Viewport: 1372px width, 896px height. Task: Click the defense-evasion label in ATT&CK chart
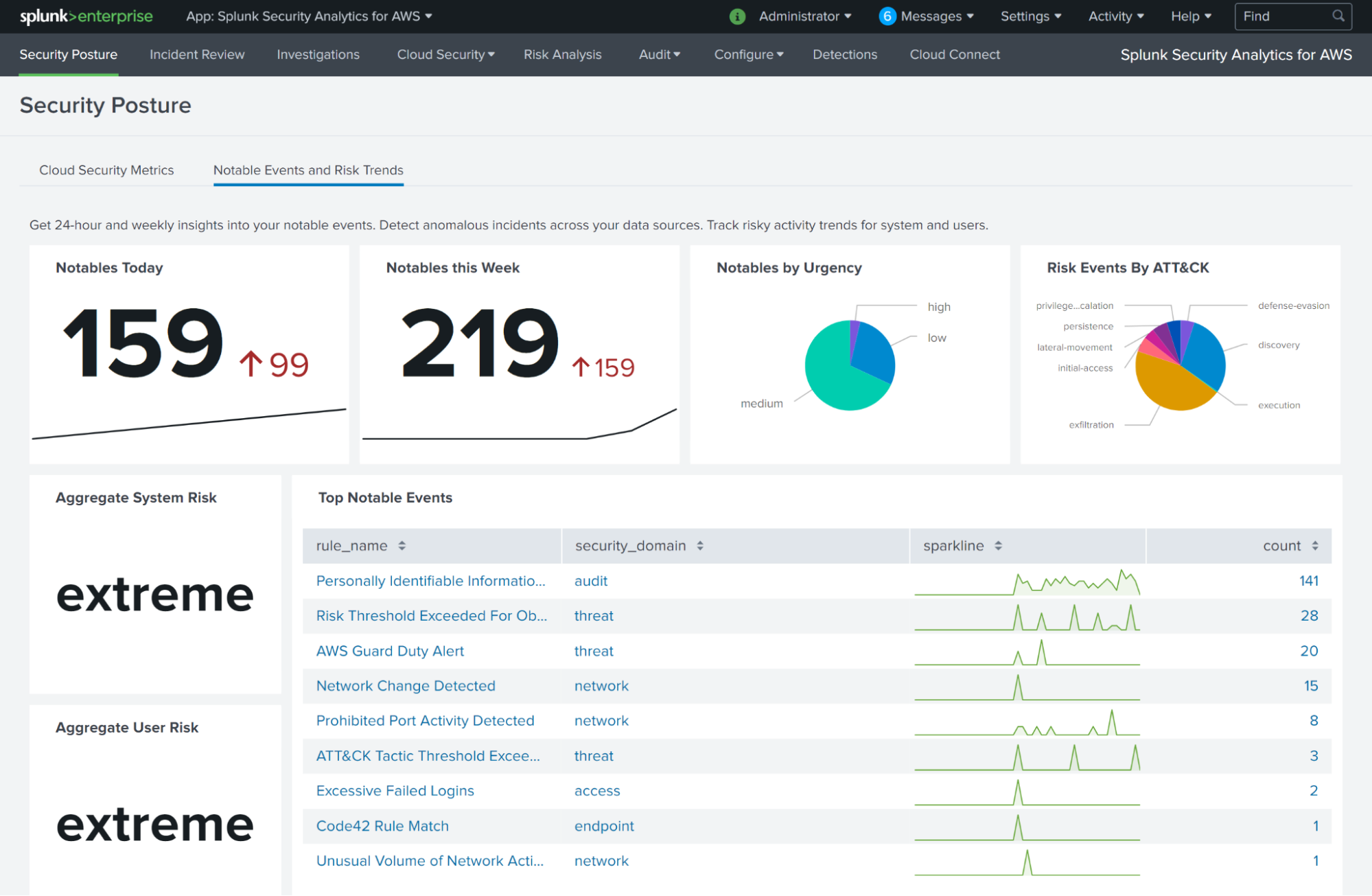click(1293, 306)
